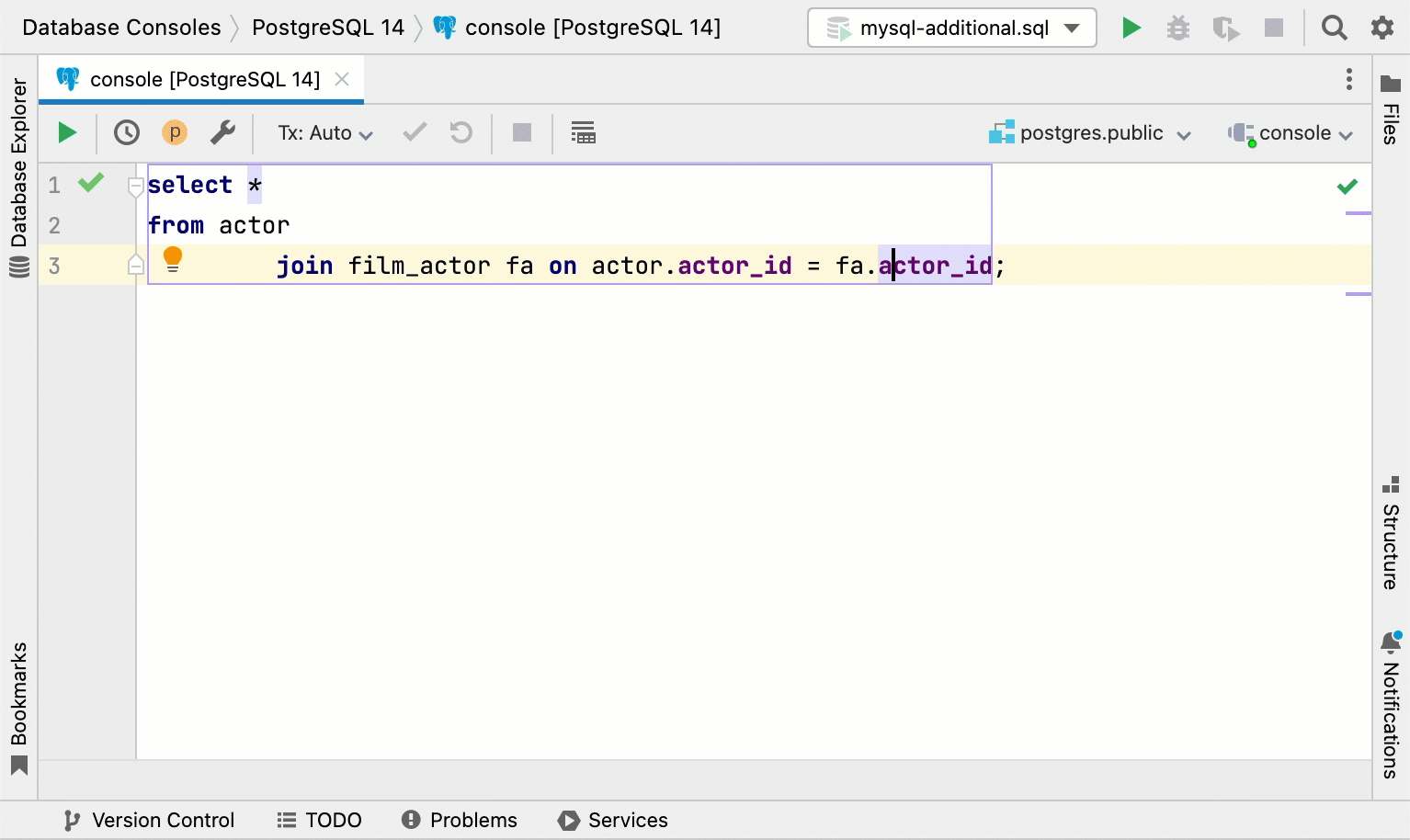
Task: Open the console session dropdown
Action: [1291, 132]
